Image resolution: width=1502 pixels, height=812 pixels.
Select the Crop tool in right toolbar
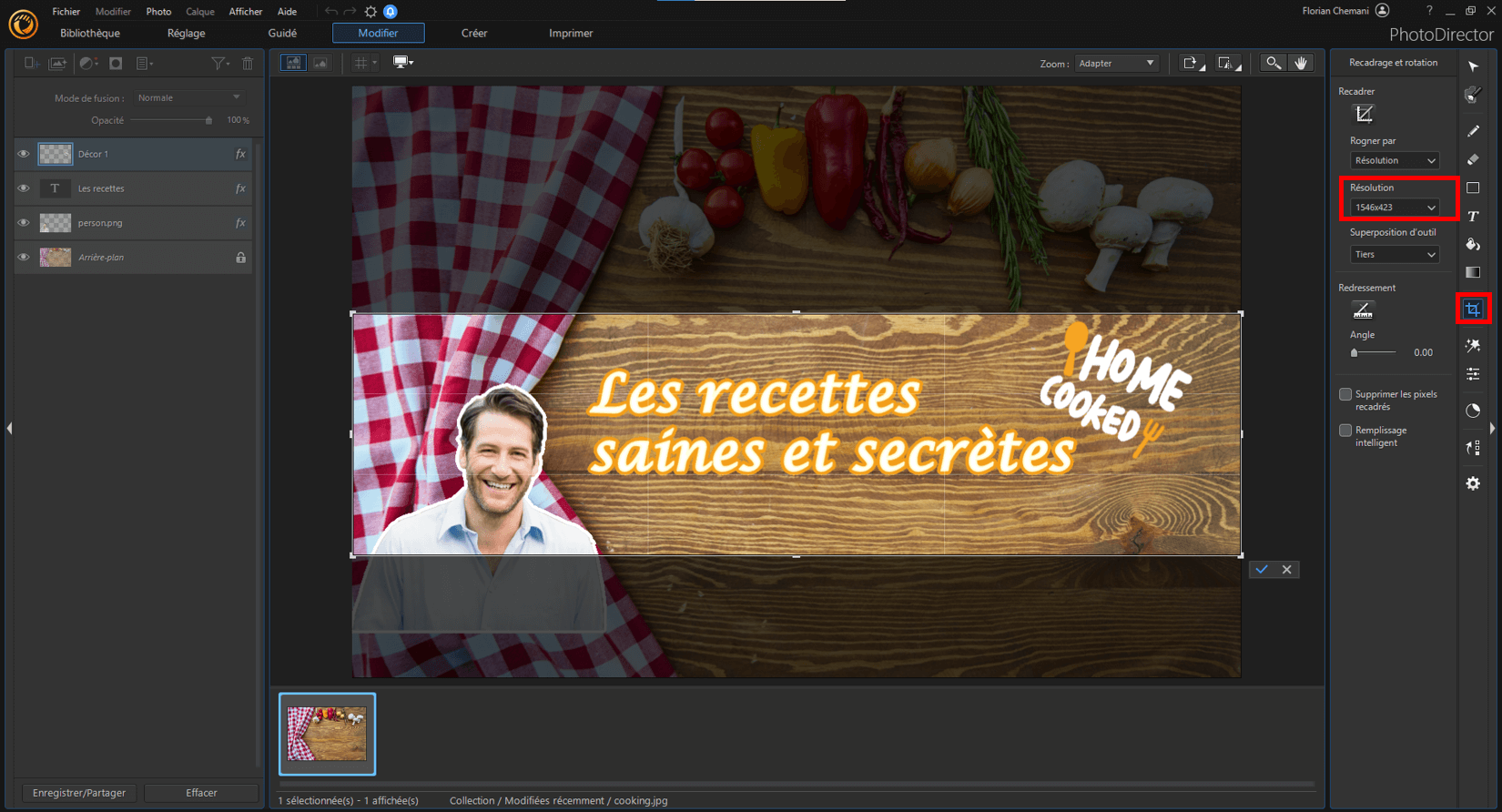tap(1473, 310)
